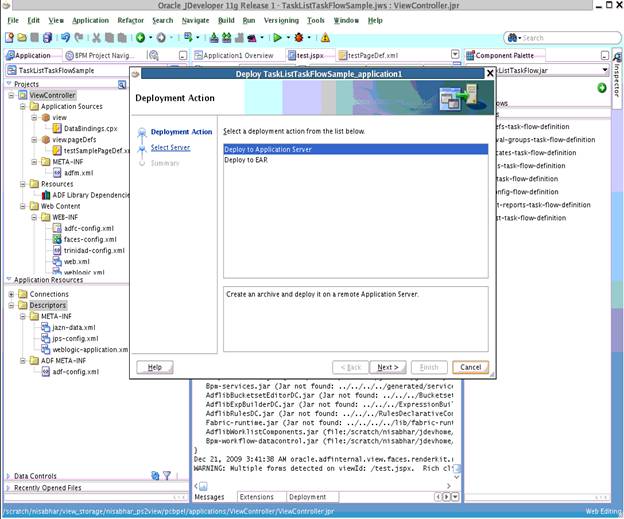Click the jazn-data.xml file icon
Screen dimensions: 624x519
coord(46,327)
